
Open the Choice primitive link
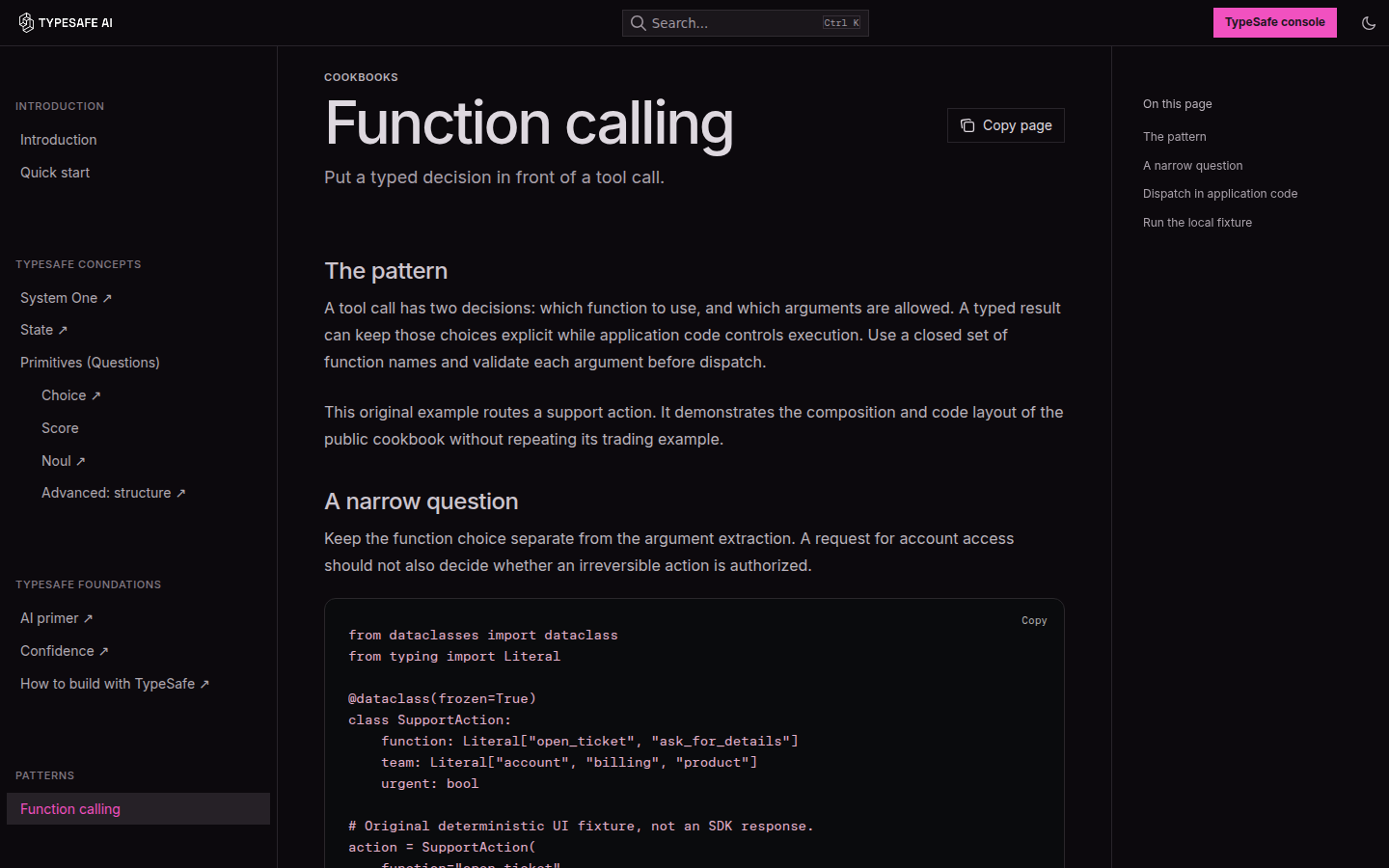[71, 395]
